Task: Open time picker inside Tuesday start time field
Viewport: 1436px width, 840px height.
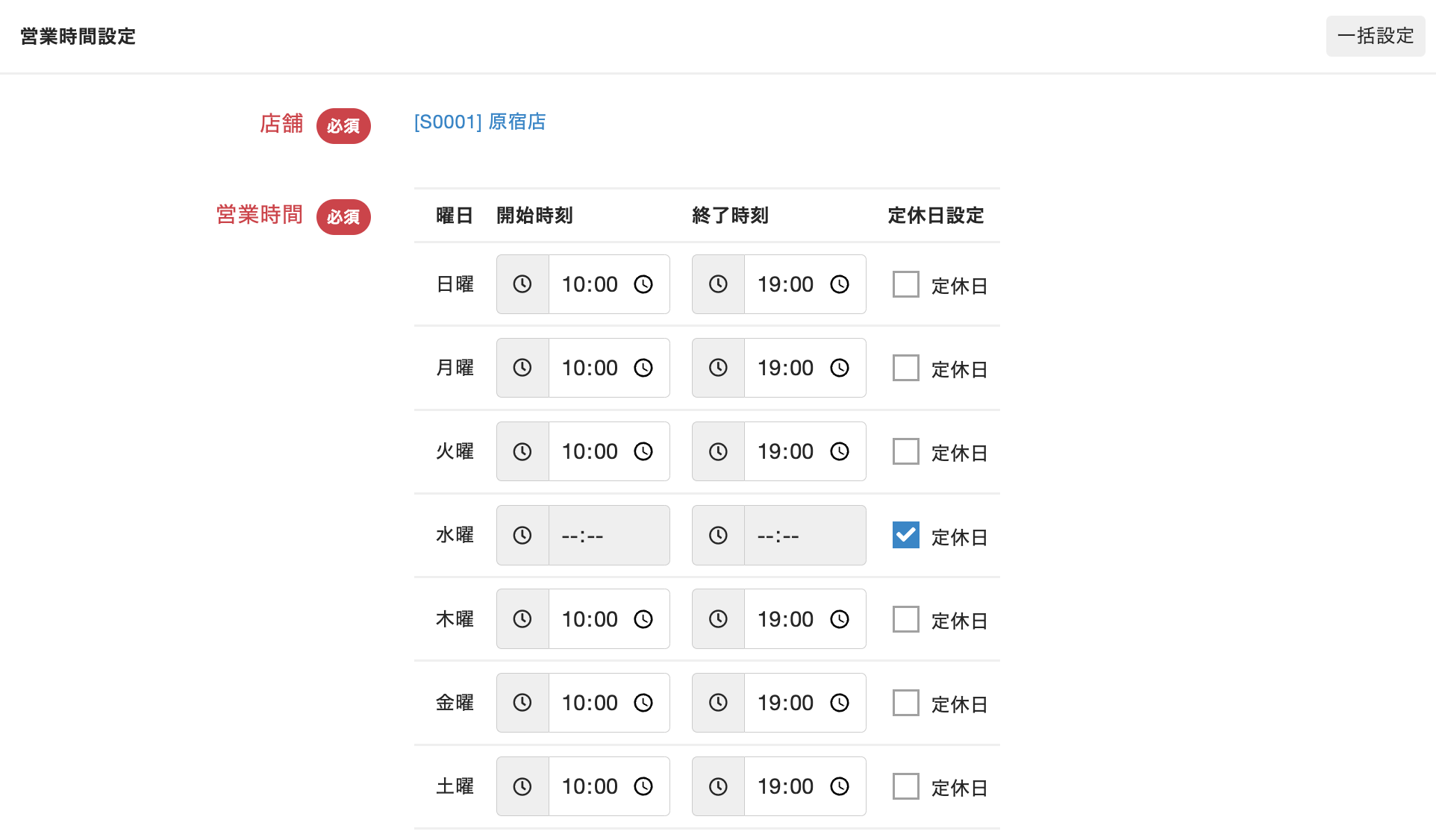Action: pos(643,451)
